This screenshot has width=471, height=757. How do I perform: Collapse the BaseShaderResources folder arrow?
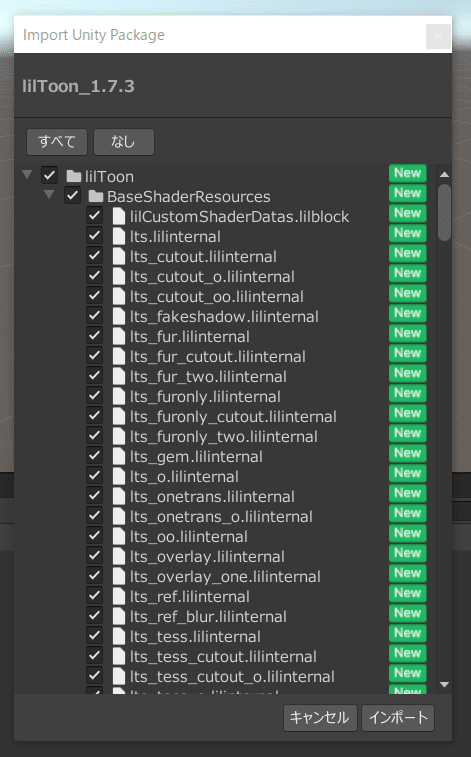(x=49, y=195)
